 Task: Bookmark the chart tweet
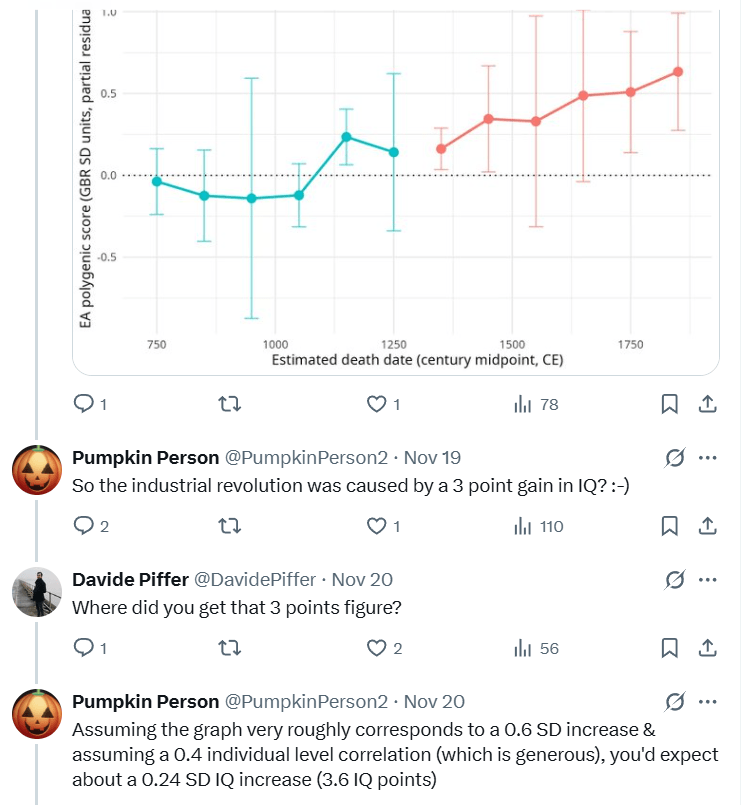[669, 404]
